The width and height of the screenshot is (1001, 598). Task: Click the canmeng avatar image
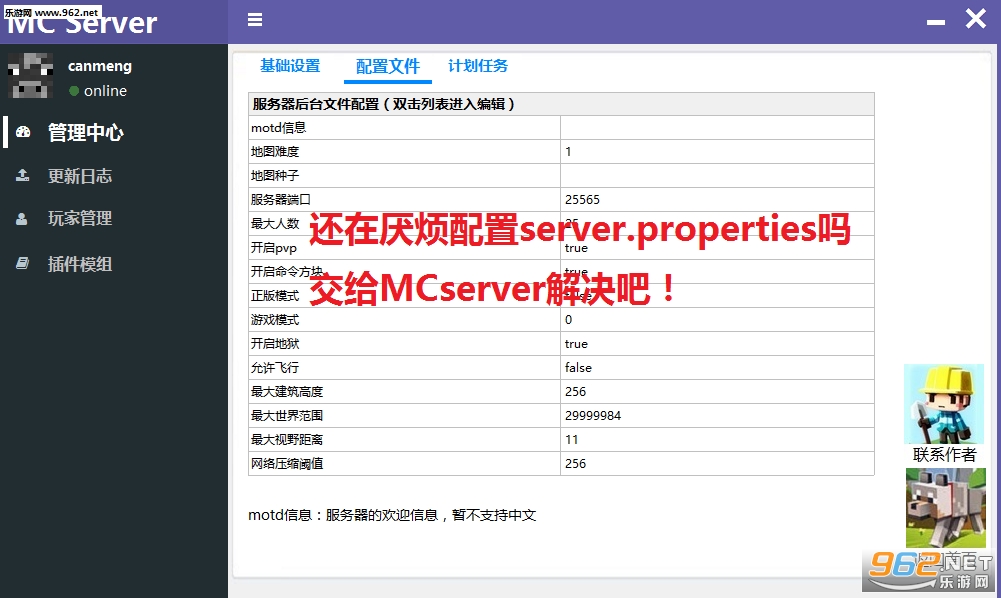(30, 75)
